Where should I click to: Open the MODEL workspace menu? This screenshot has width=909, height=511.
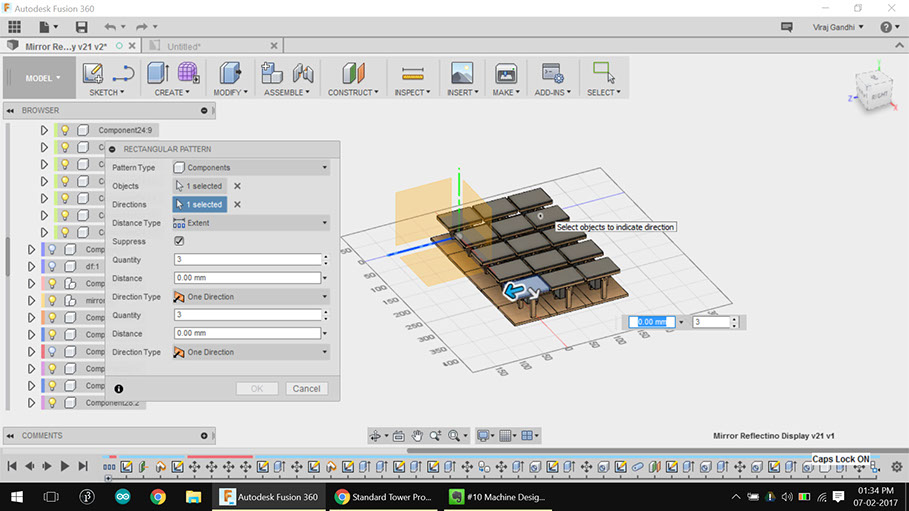(41, 78)
